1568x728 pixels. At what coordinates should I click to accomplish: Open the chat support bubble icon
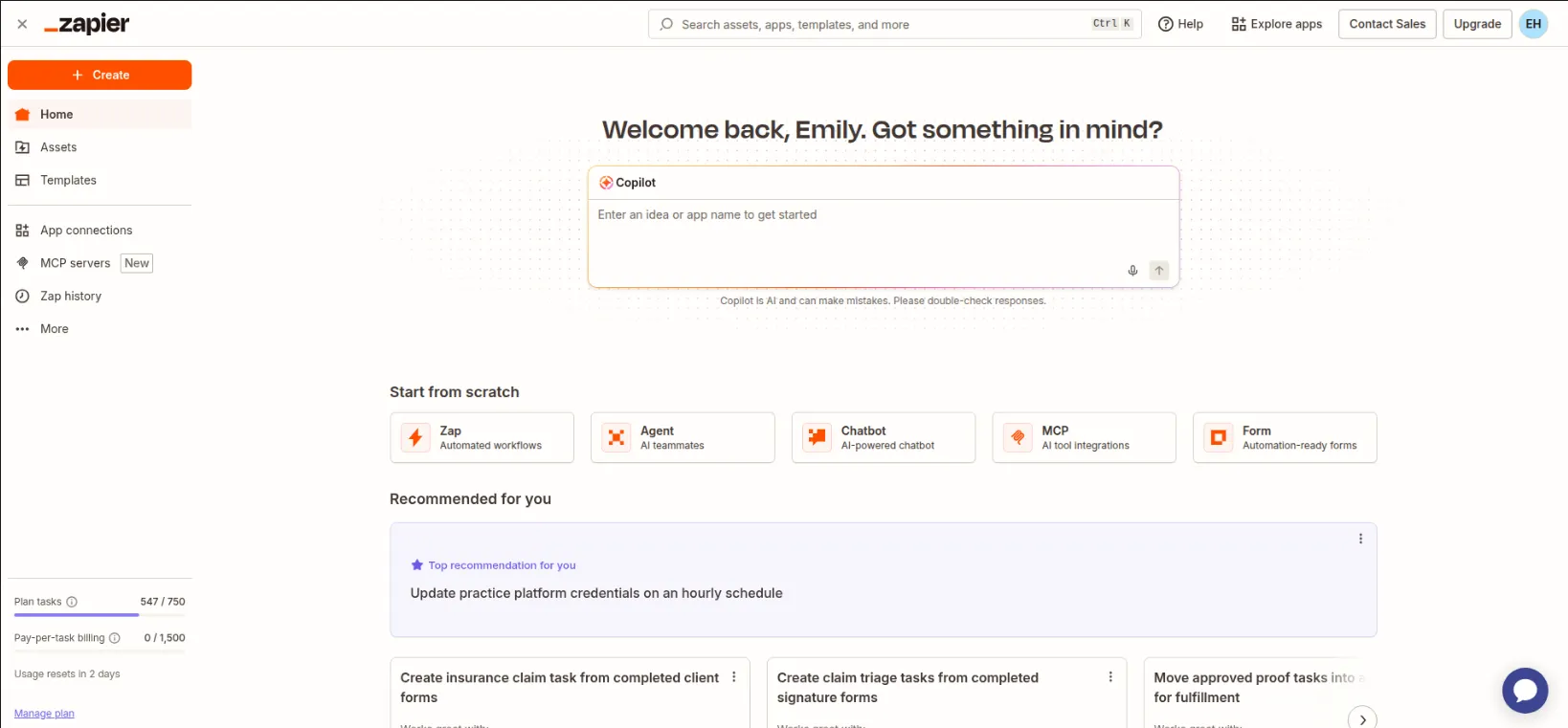point(1525,690)
